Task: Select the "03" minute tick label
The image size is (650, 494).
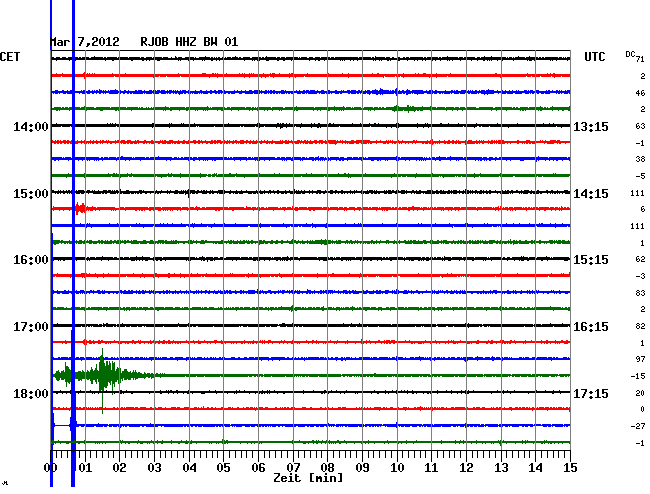Action: (154, 468)
